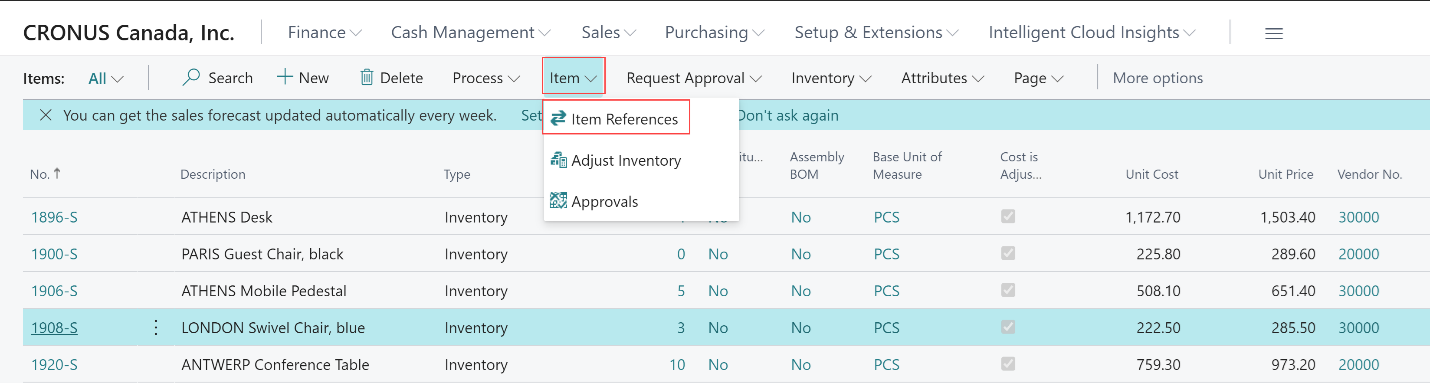Image resolution: width=1430 pixels, height=383 pixels.
Task: Click the New plus icon
Action: [285, 77]
